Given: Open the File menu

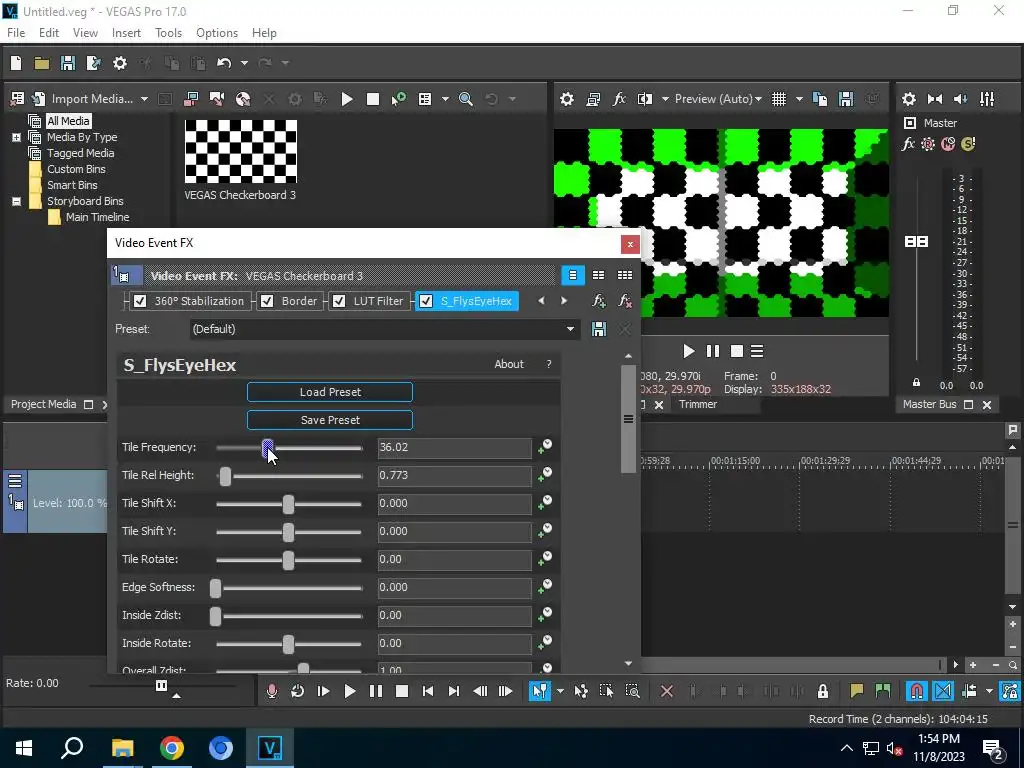Looking at the screenshot, I should pyautogui.click(x=16, y=33).
